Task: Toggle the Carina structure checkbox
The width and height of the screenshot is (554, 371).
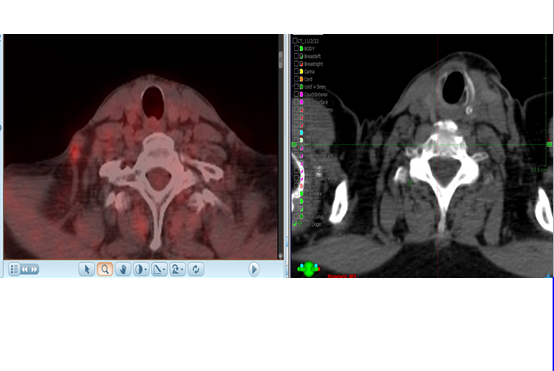Action: tap(296, 71)
